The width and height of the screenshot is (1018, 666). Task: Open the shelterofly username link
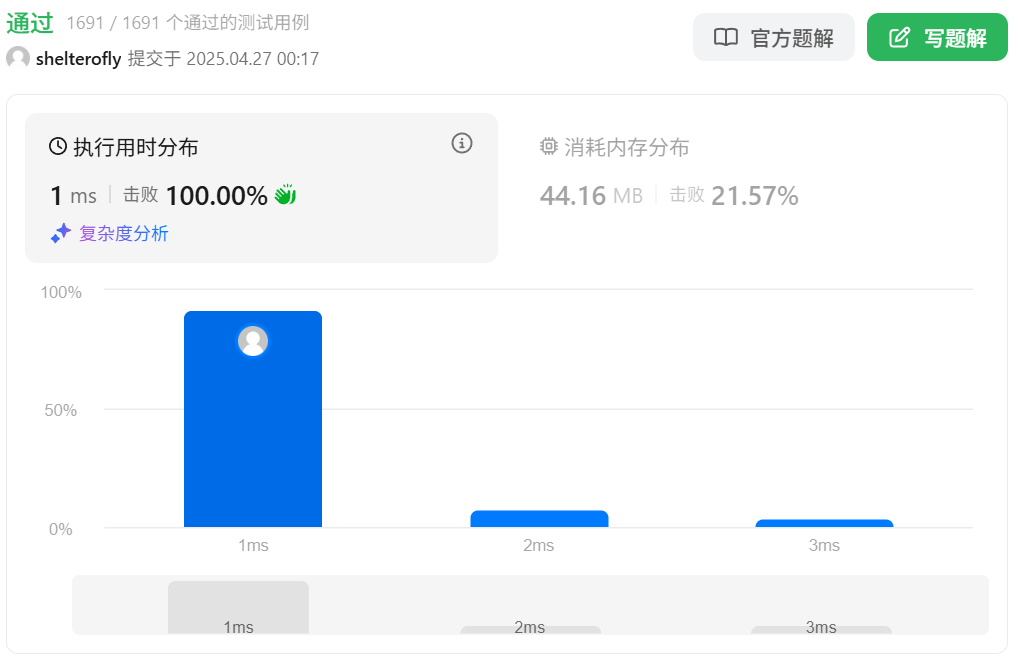79,58
